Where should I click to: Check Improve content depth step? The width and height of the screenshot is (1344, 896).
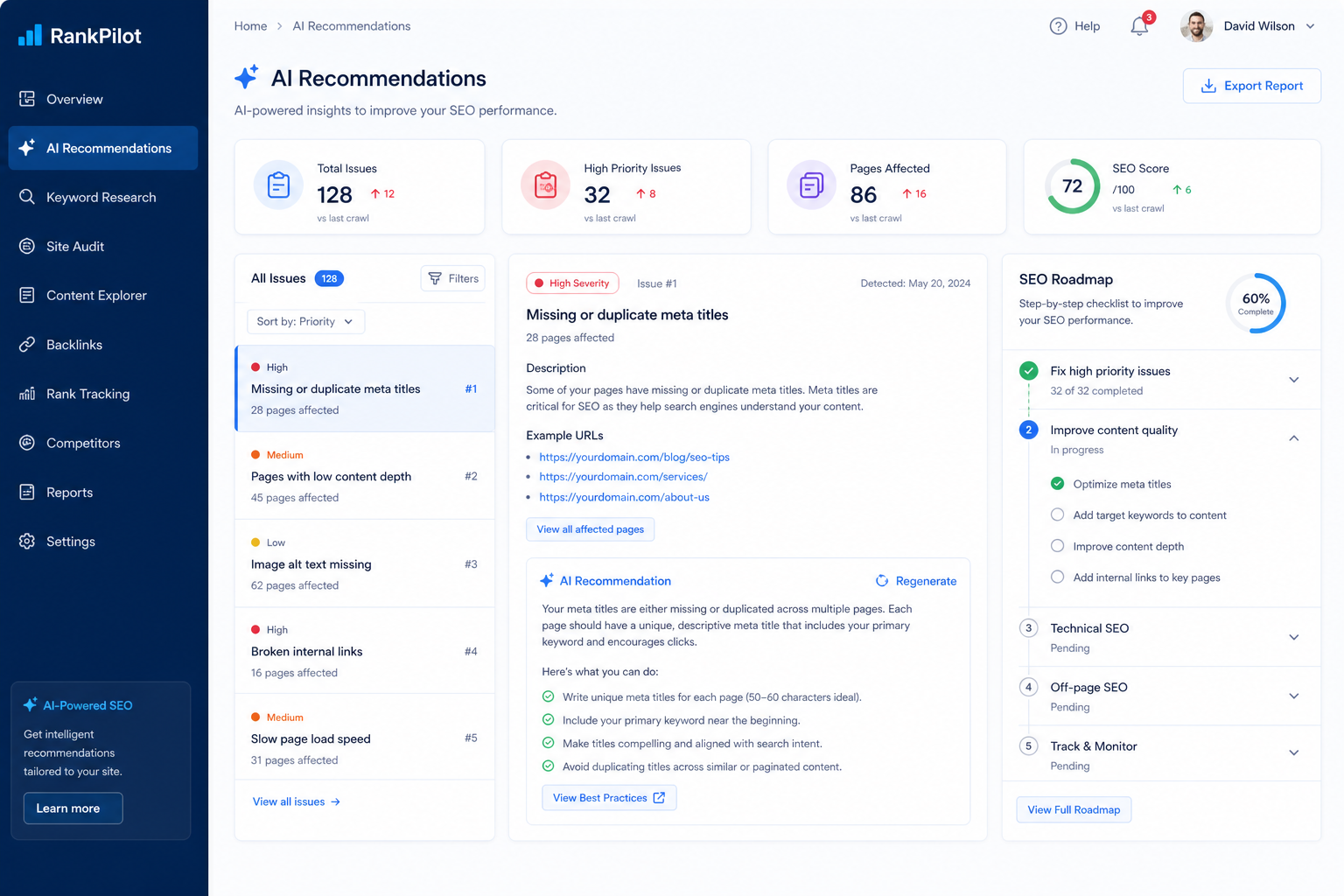(x=1057, y=546)
